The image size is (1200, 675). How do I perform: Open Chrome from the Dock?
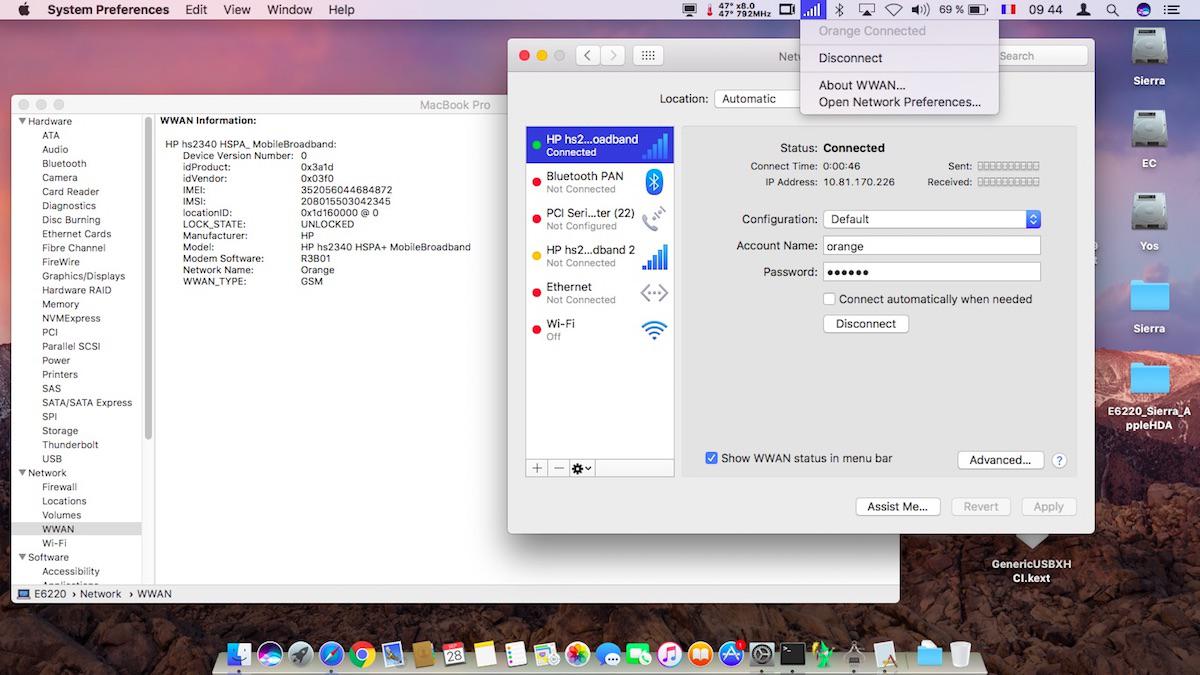[362, 654]
